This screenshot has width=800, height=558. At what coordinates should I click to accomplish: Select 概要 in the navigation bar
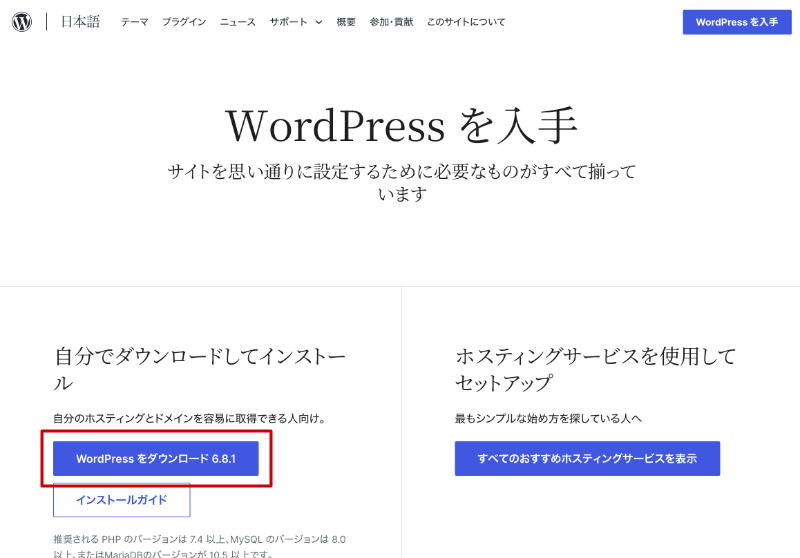coord(346,22)
